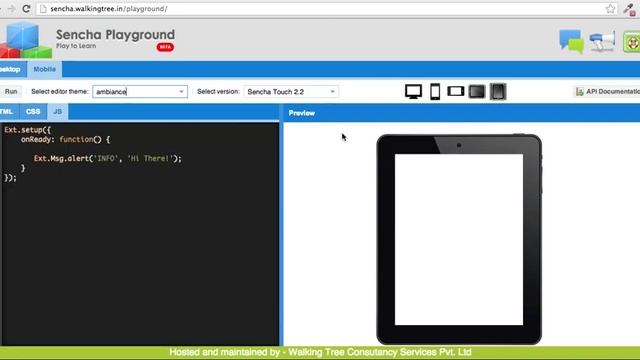Click the onReady: function() code line
640x360 pixels.
[66, 140]
